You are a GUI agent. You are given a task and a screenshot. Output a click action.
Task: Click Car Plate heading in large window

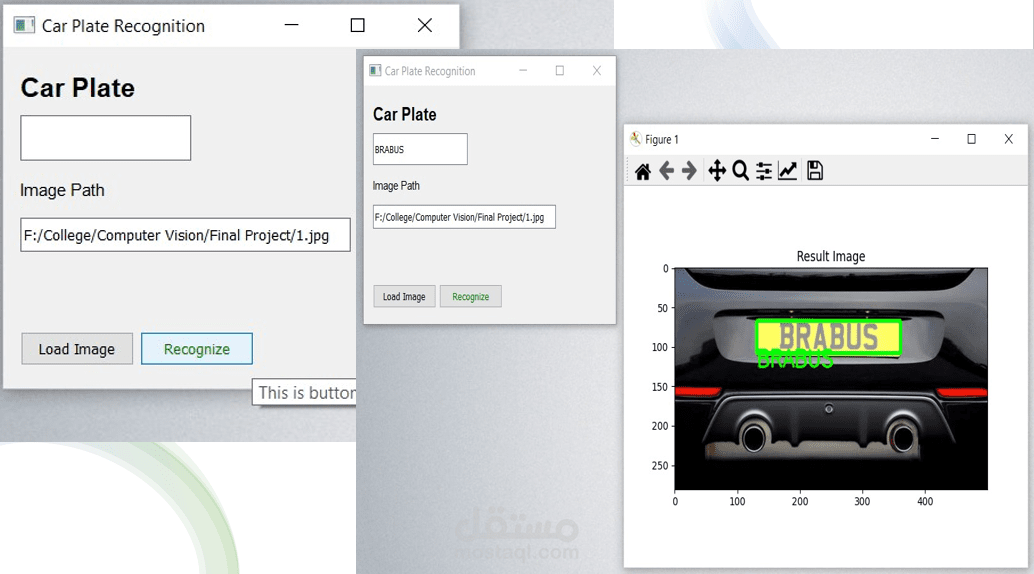tap(78, 88)
